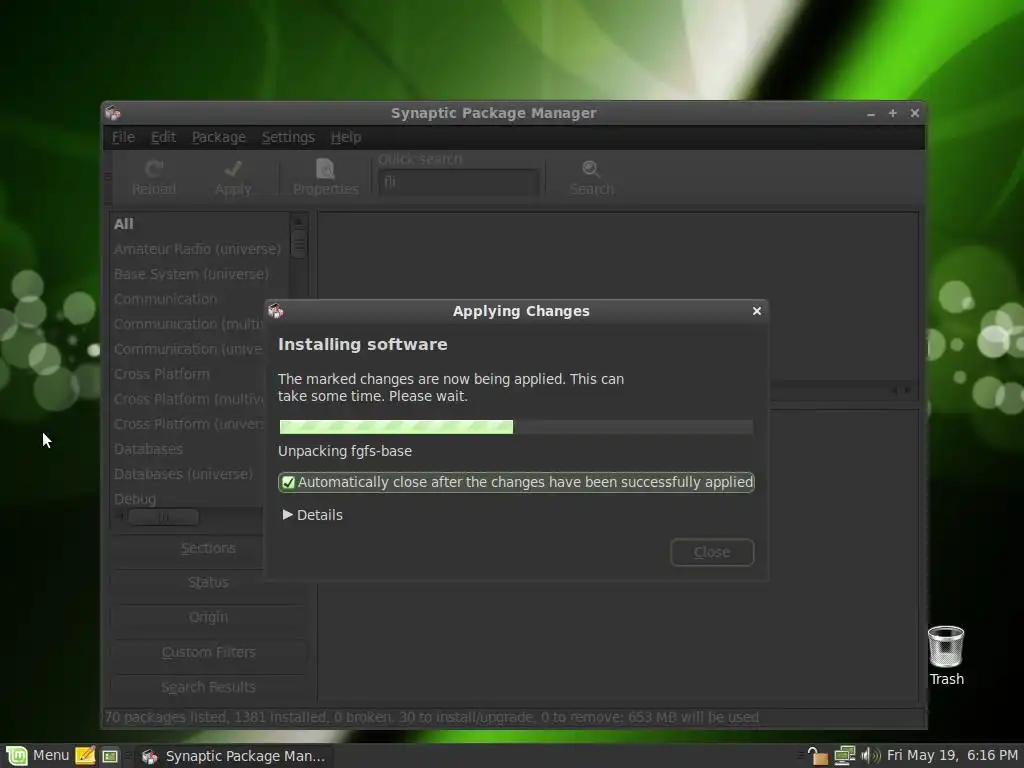Close the Synaptic Package Manager window
Screen dimensions: 1024x768
914,113
